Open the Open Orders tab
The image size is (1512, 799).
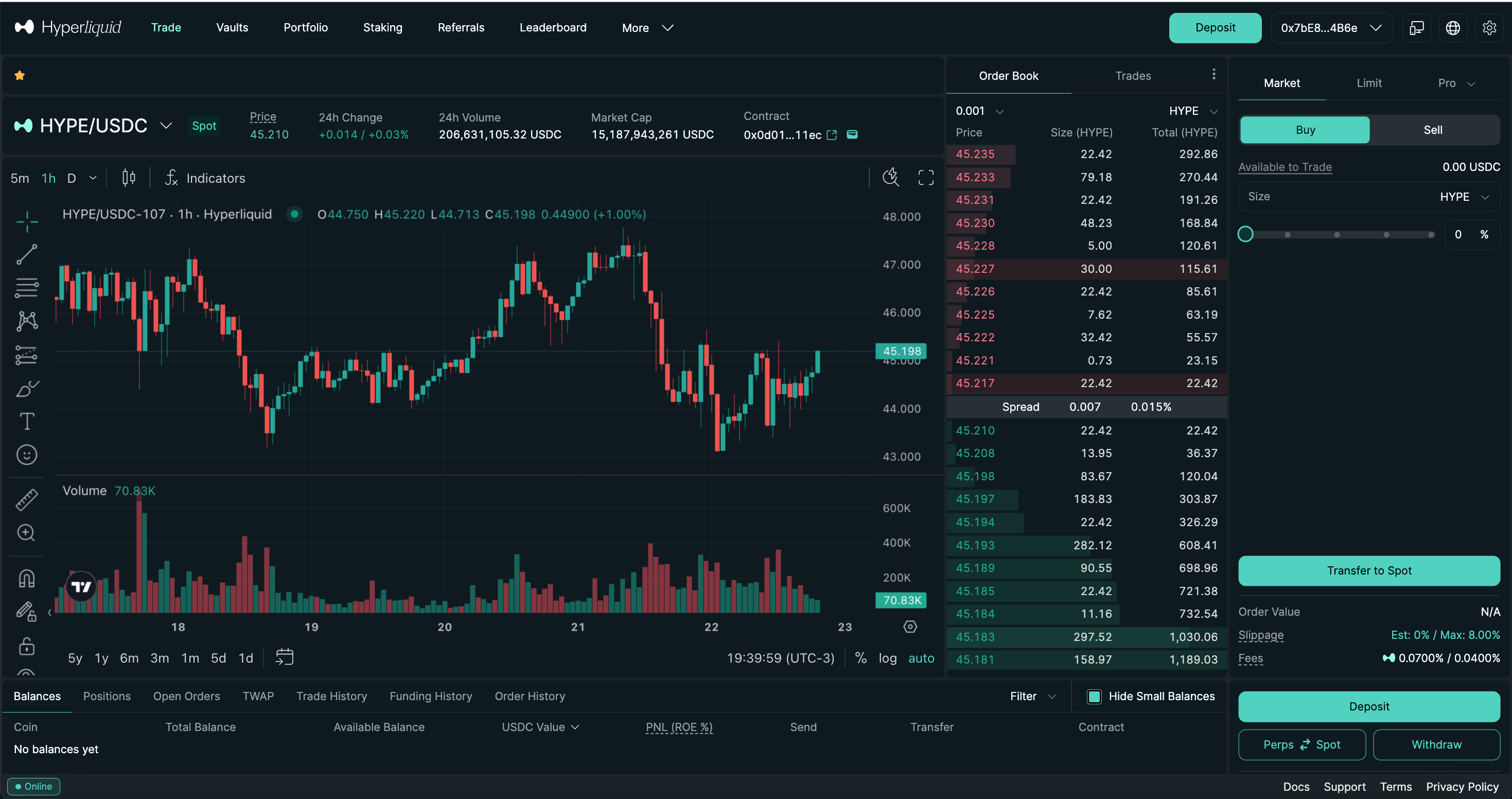click(x=186, y=696)
